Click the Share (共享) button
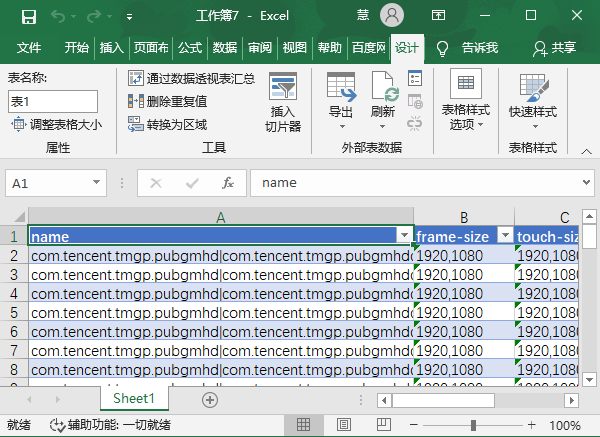Viewport: 600px width, 437px height. pyautogui.click(x=554, y=48)
